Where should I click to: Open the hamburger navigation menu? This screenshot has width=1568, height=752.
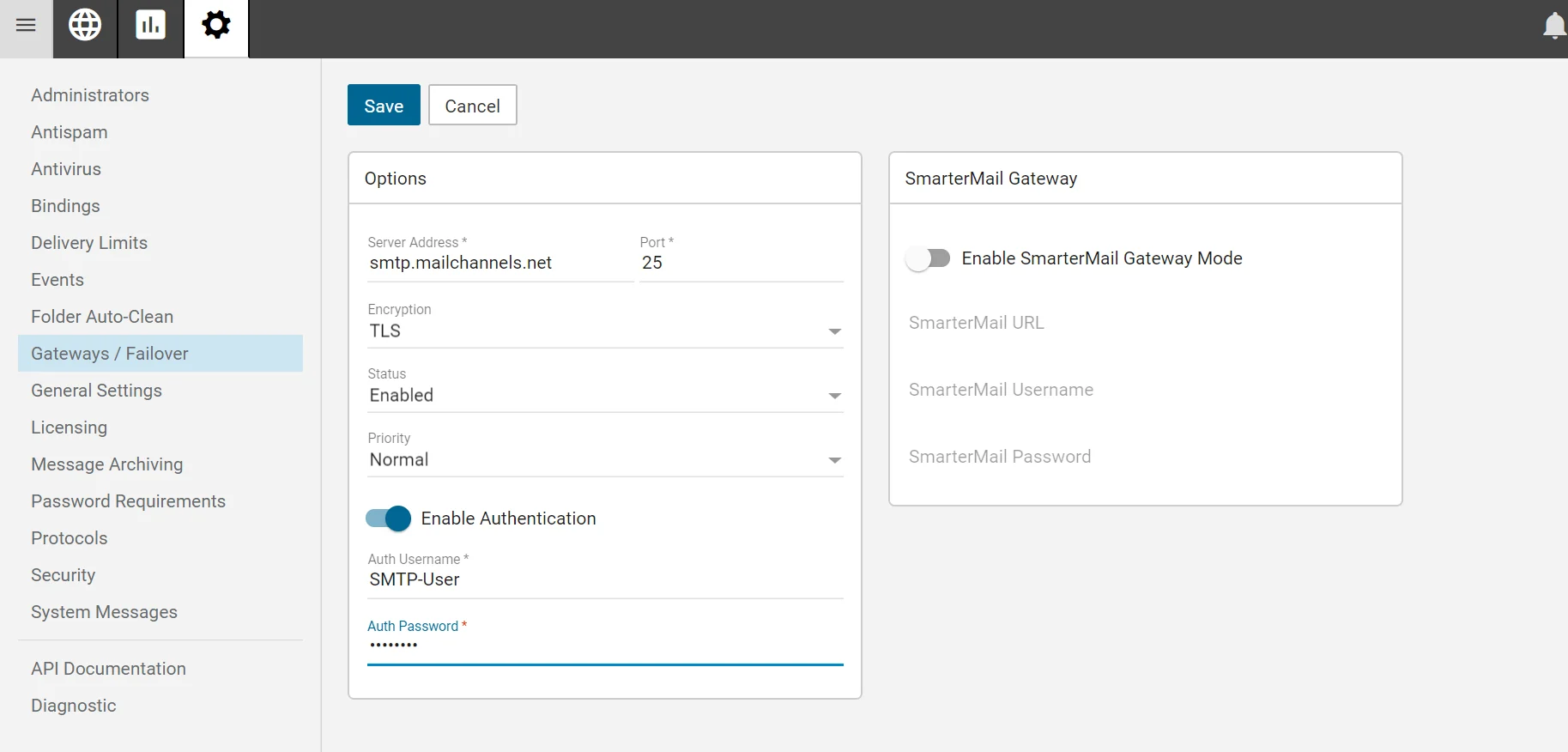[x=26, y=25]
